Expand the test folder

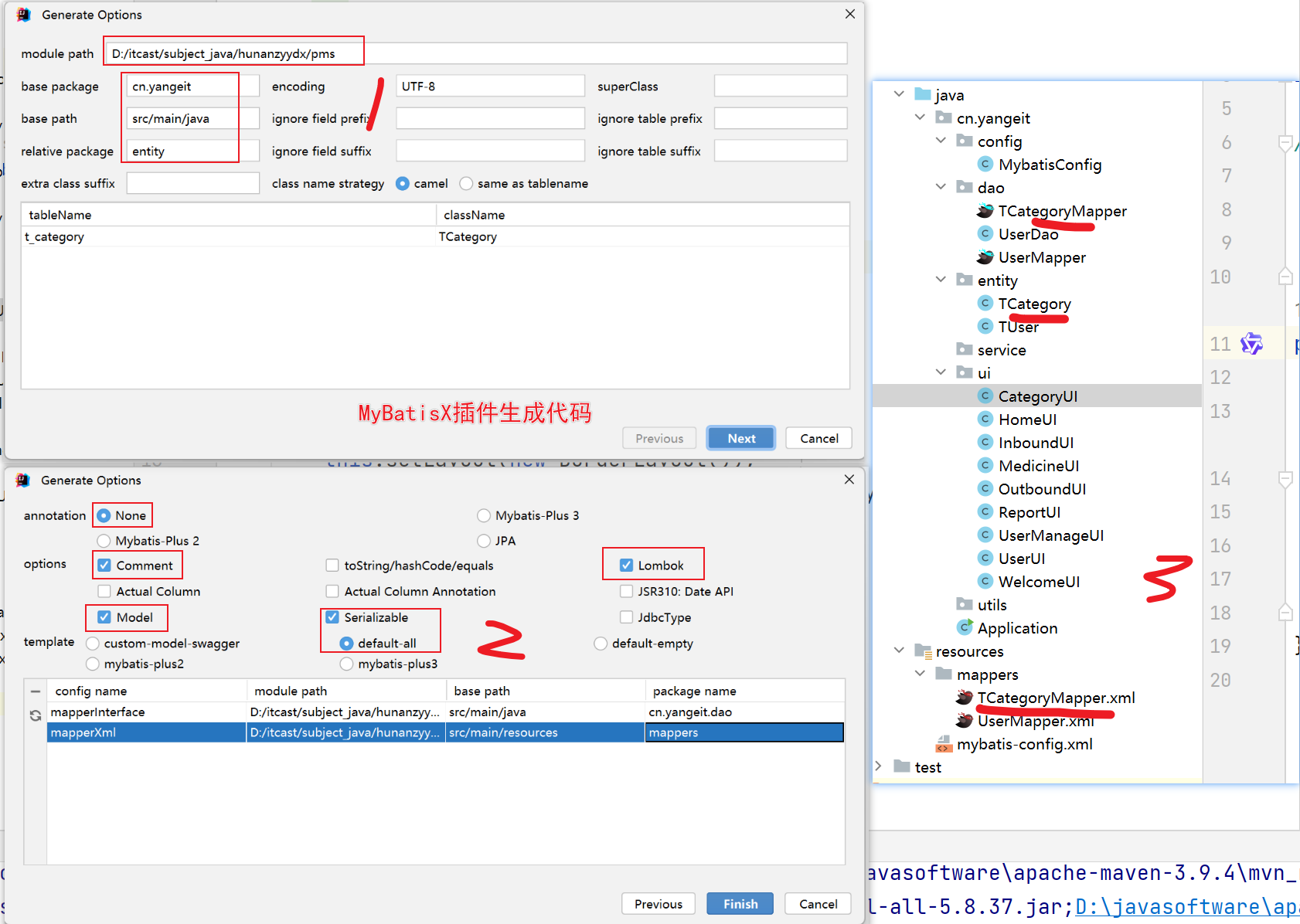878,767
